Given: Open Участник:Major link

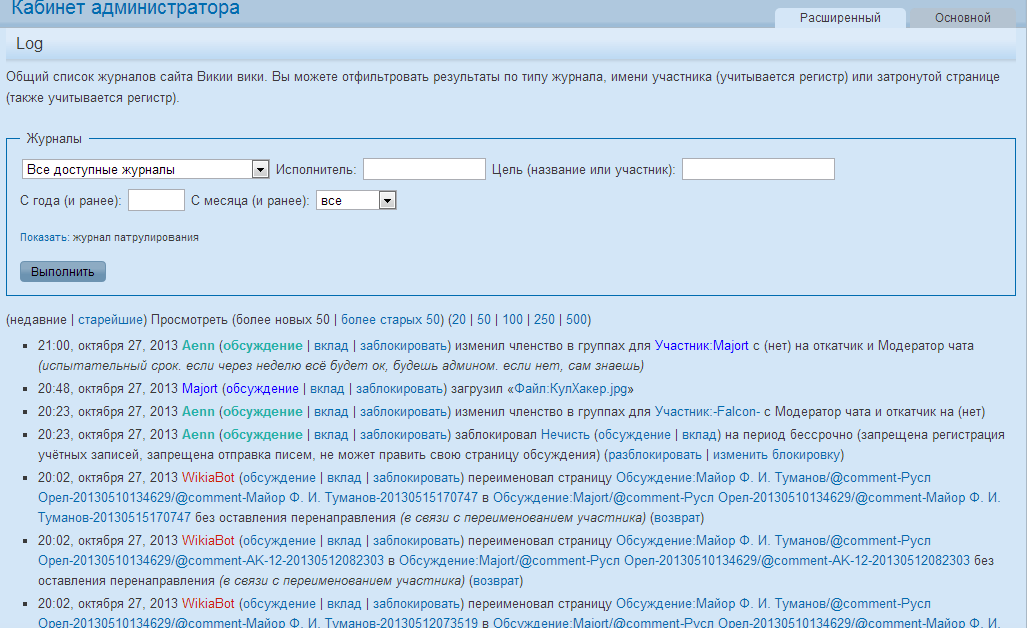Looking at the screenshot, I should (x=701, y=346).
